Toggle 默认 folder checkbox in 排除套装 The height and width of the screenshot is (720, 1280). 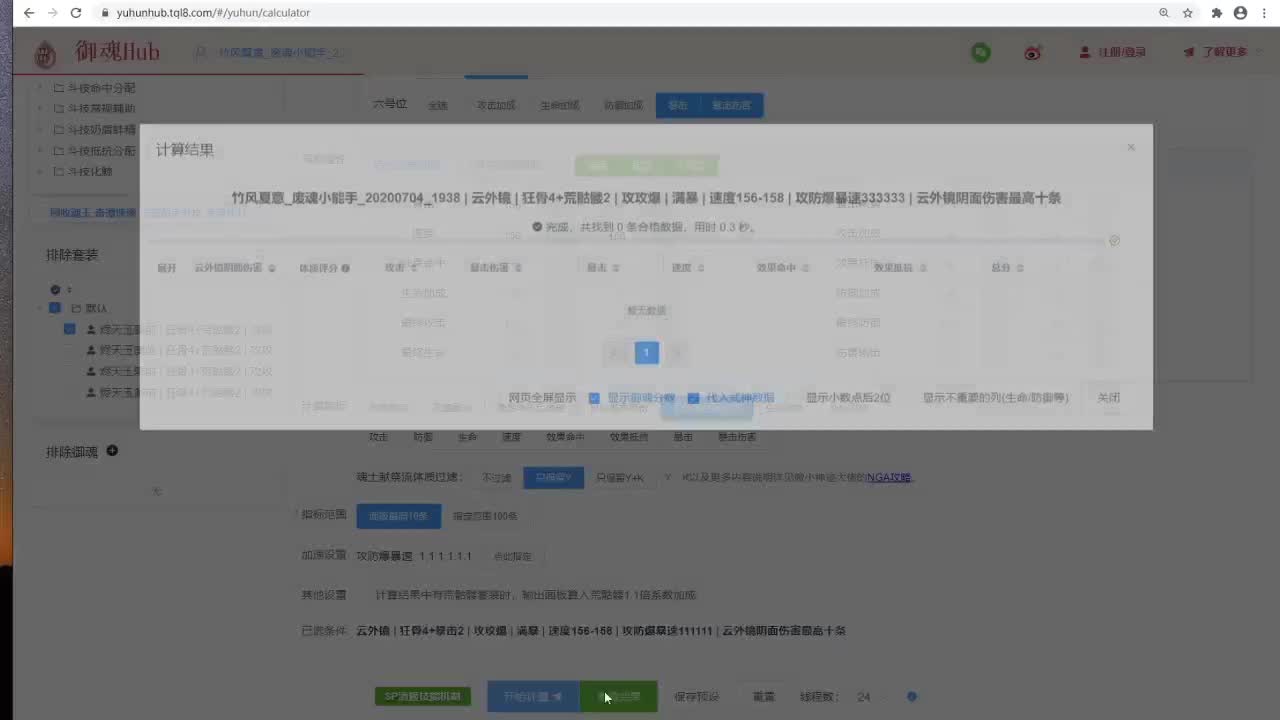(55, 308)
